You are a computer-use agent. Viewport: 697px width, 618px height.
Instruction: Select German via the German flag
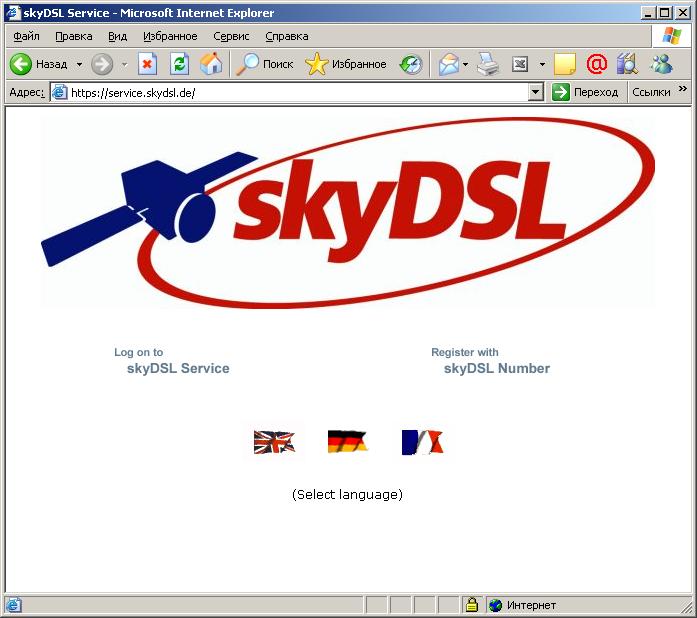348,441
